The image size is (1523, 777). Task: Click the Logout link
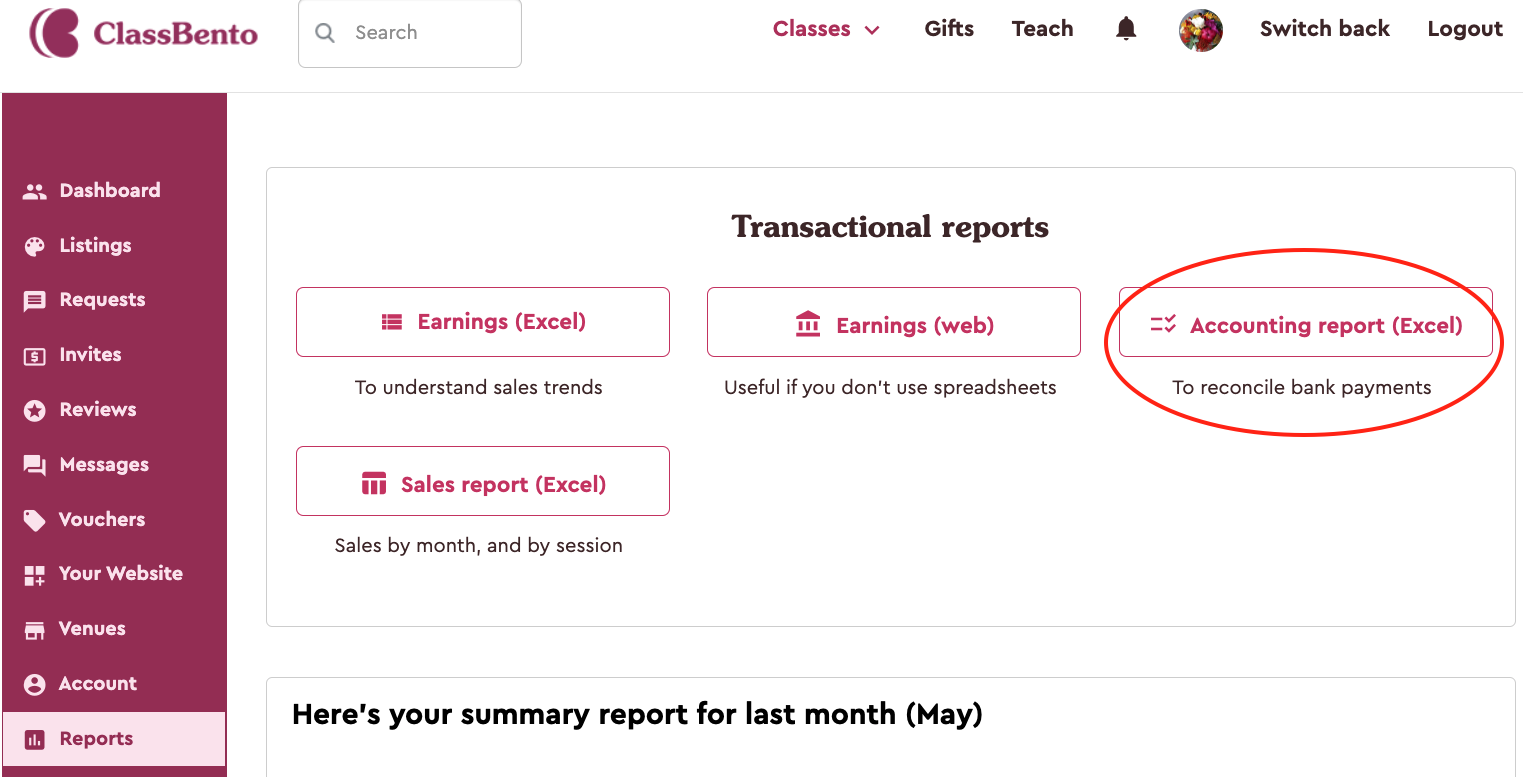pyautogui.click(x=1465, y=29)
